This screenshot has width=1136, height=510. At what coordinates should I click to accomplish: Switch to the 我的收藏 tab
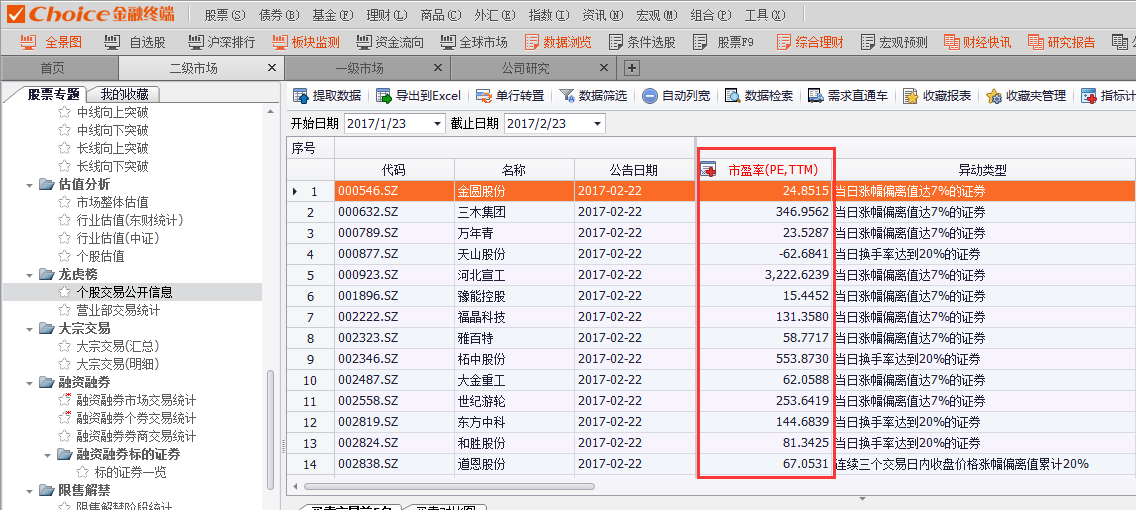(125, 93)
